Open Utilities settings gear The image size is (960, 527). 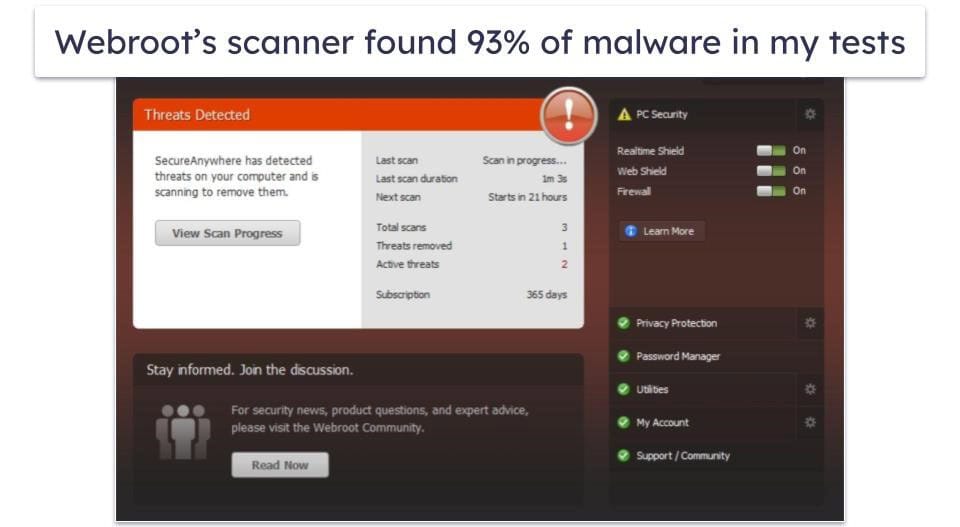(x=810, y=389)
